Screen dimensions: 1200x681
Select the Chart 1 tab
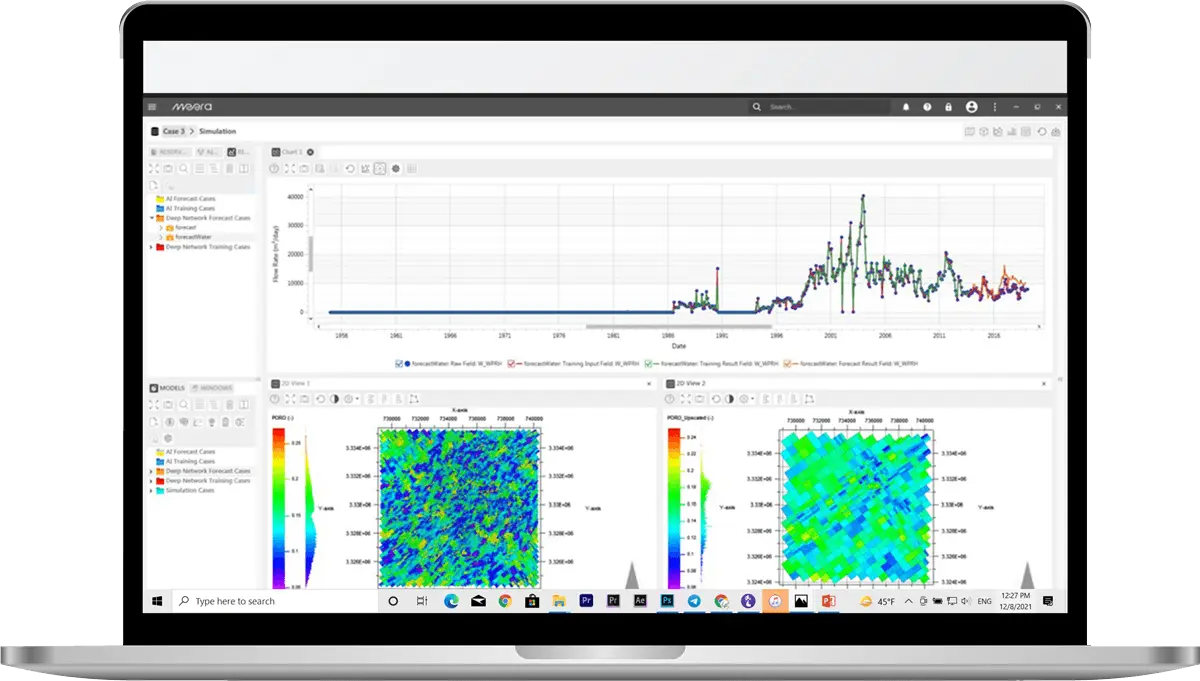click(291, 152)
